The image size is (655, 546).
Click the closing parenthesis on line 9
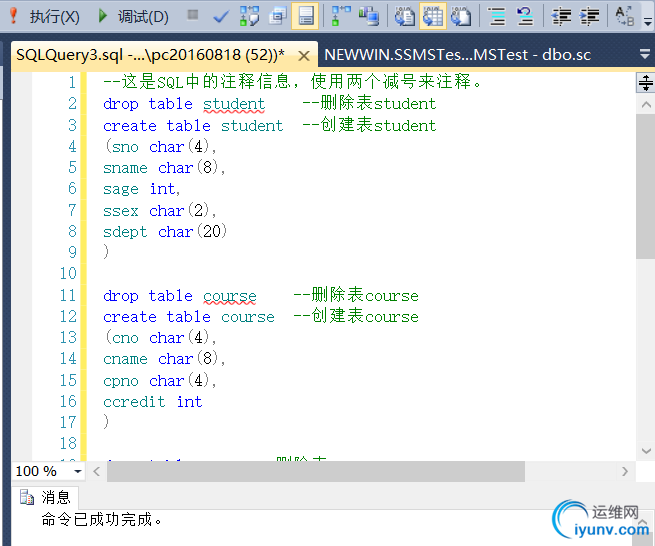pos(106,252)
